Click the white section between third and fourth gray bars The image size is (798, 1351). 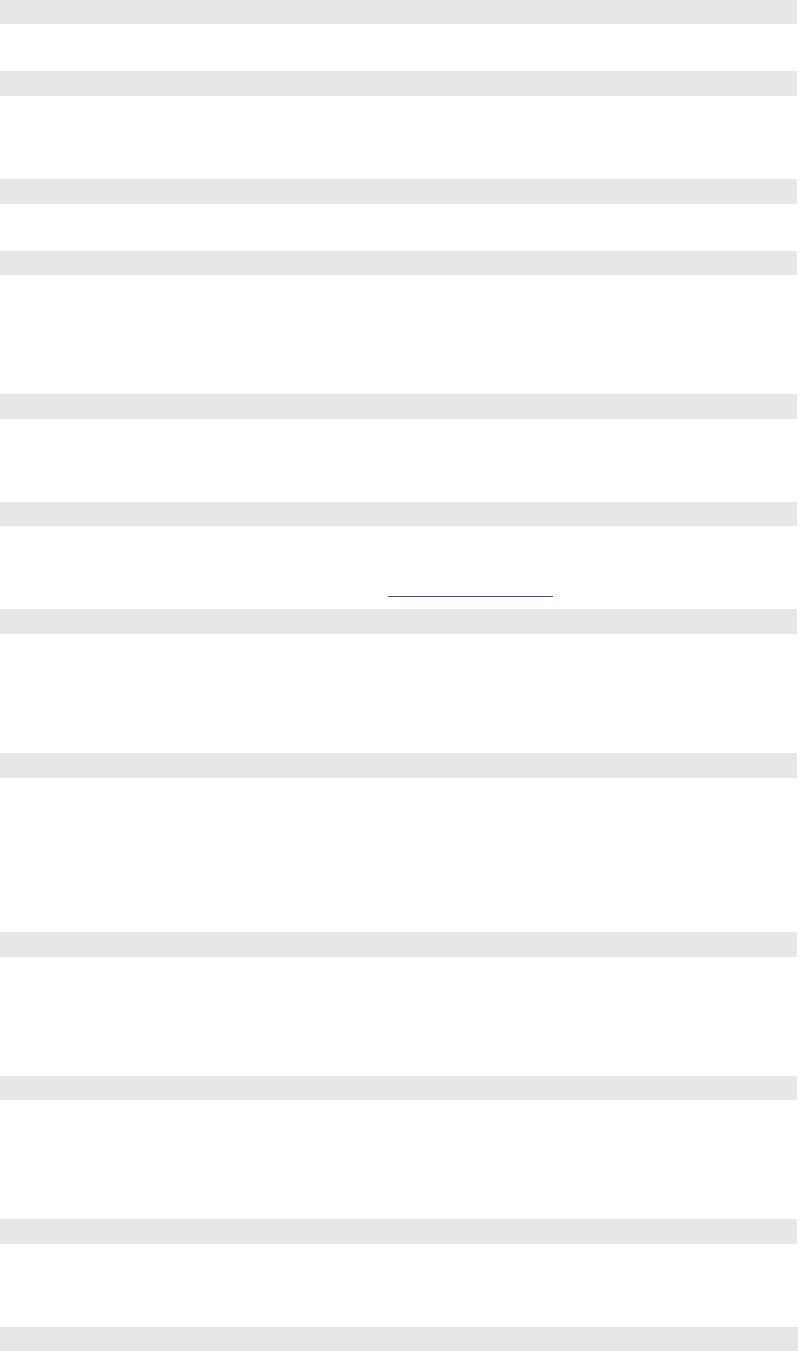[x=399, y=227]
